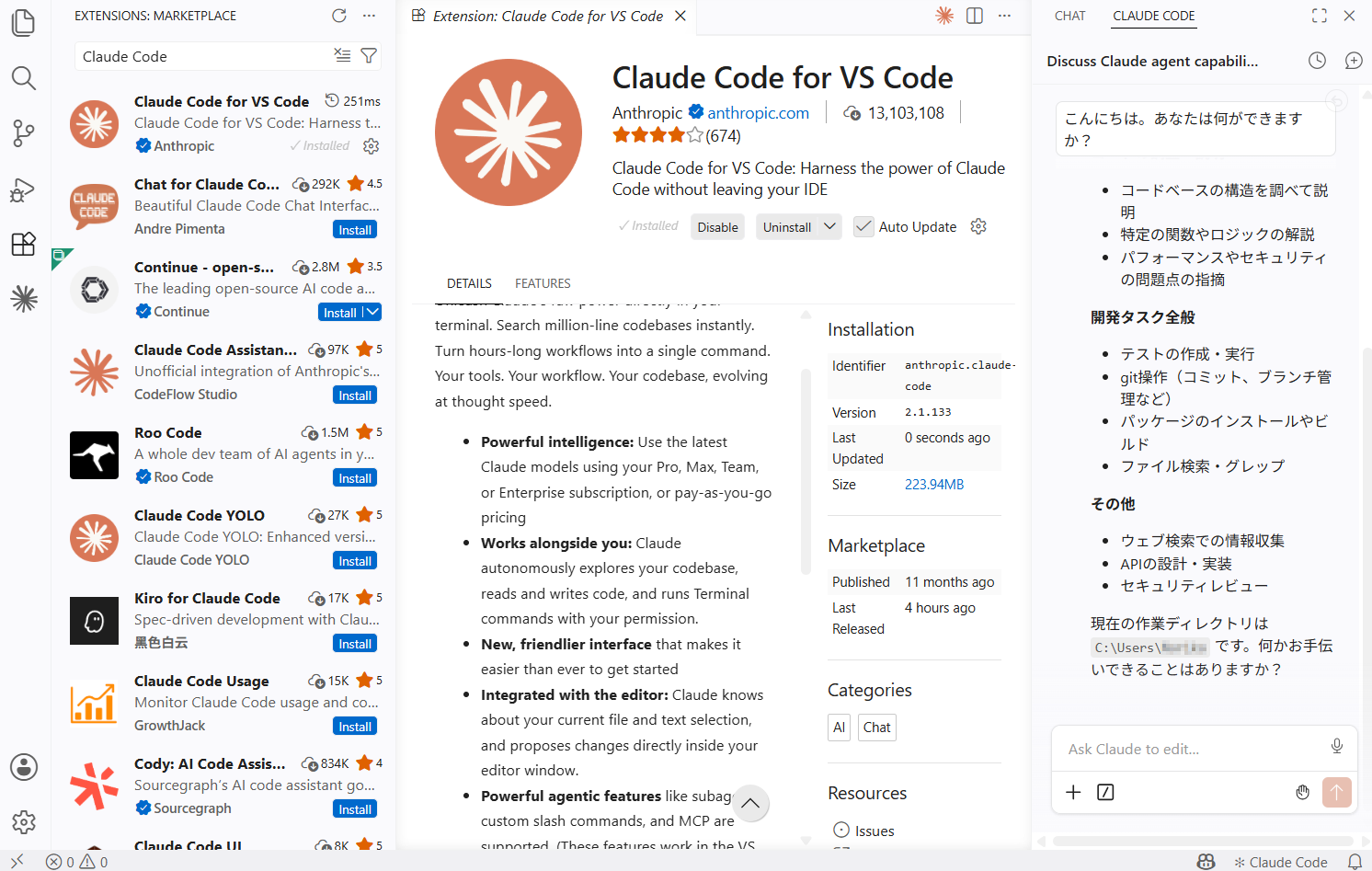
Task: Open the Explorer view in activity bar
Action: (x=24, y=22)
